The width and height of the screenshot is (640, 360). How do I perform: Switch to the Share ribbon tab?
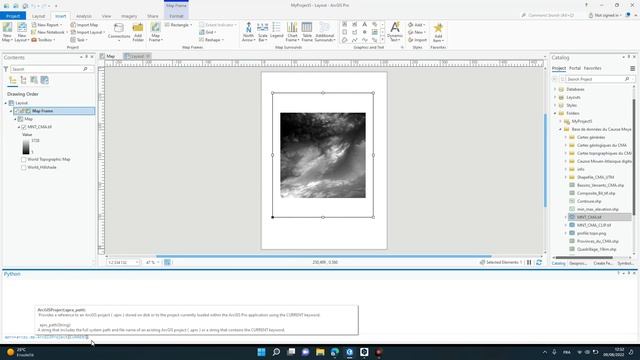point(153,16)
